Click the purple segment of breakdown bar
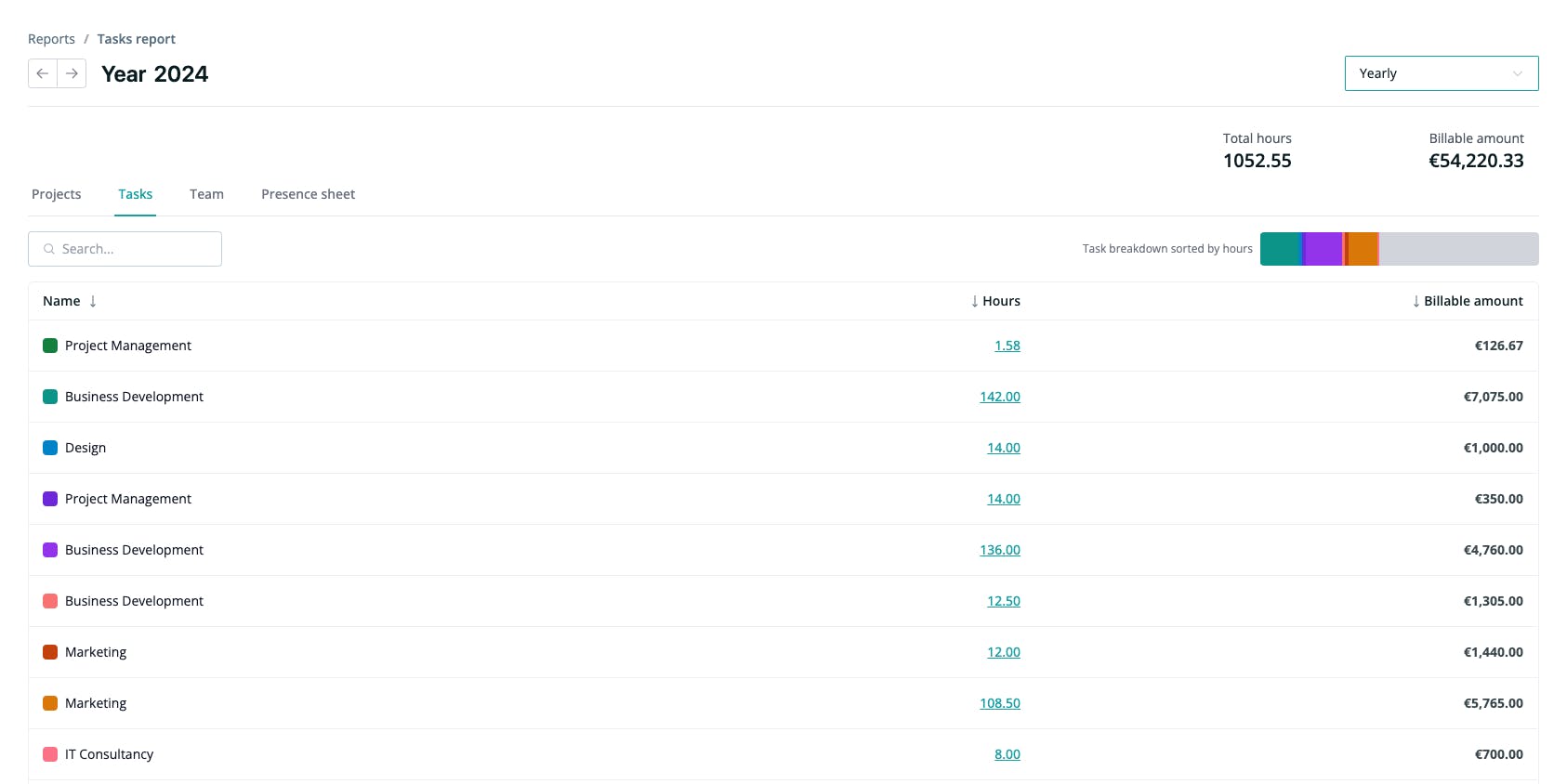 (x=1323, y=249)
